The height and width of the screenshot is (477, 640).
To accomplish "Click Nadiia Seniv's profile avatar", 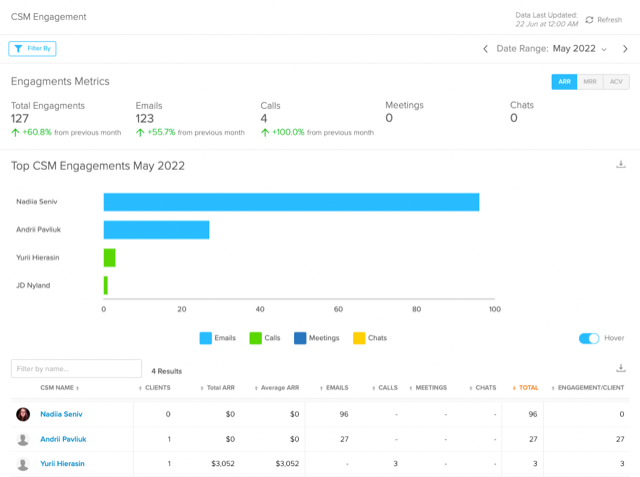I will 23,414.
